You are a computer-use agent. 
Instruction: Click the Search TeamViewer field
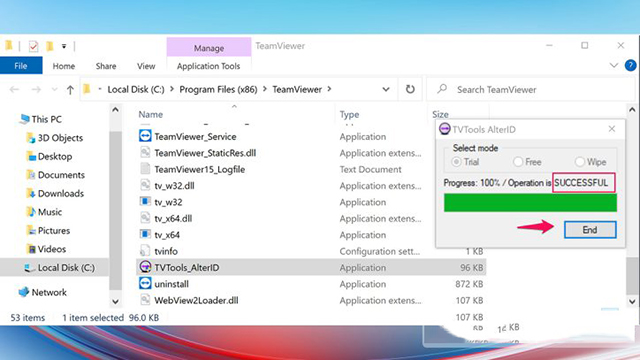tap(531, 89)
